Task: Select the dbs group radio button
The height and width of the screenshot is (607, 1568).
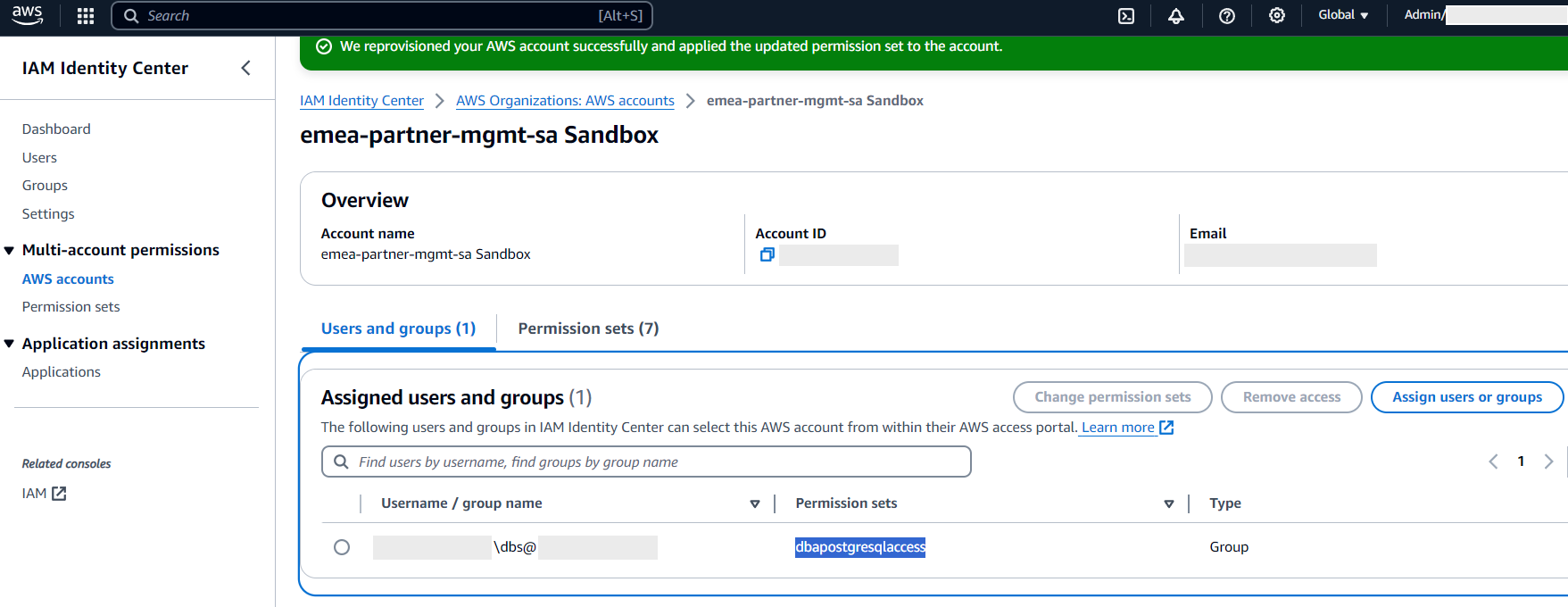Action: pyautogui.click(x=342, y=547)
